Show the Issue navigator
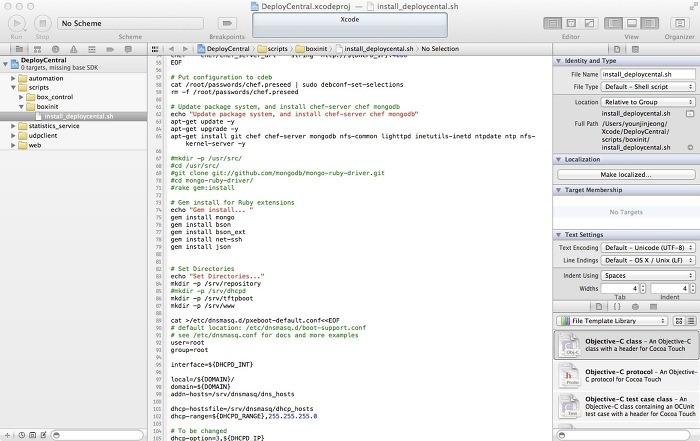 [x=74, y=49]
